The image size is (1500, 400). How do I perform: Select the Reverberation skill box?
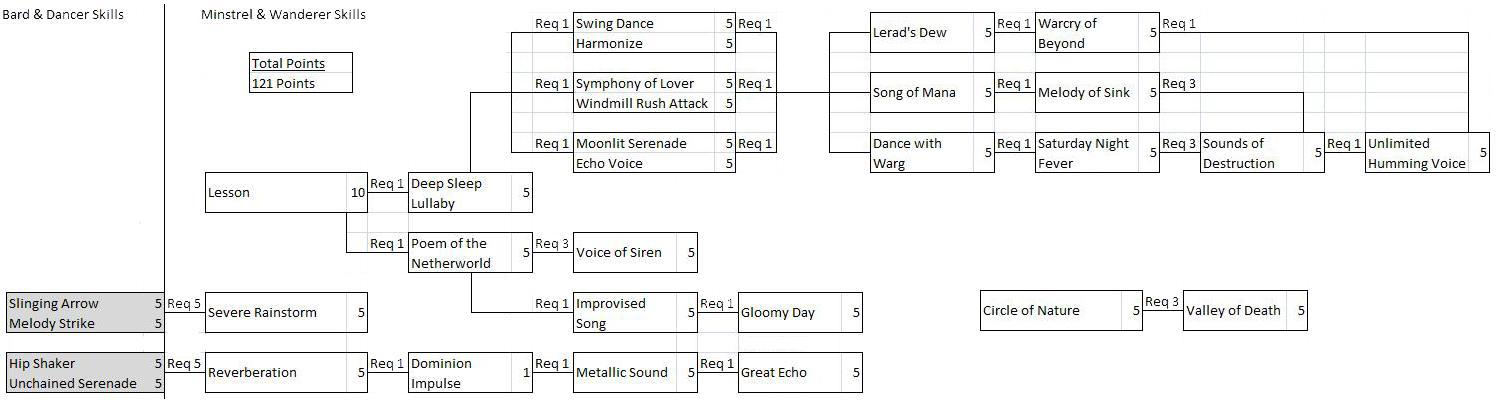286,372
